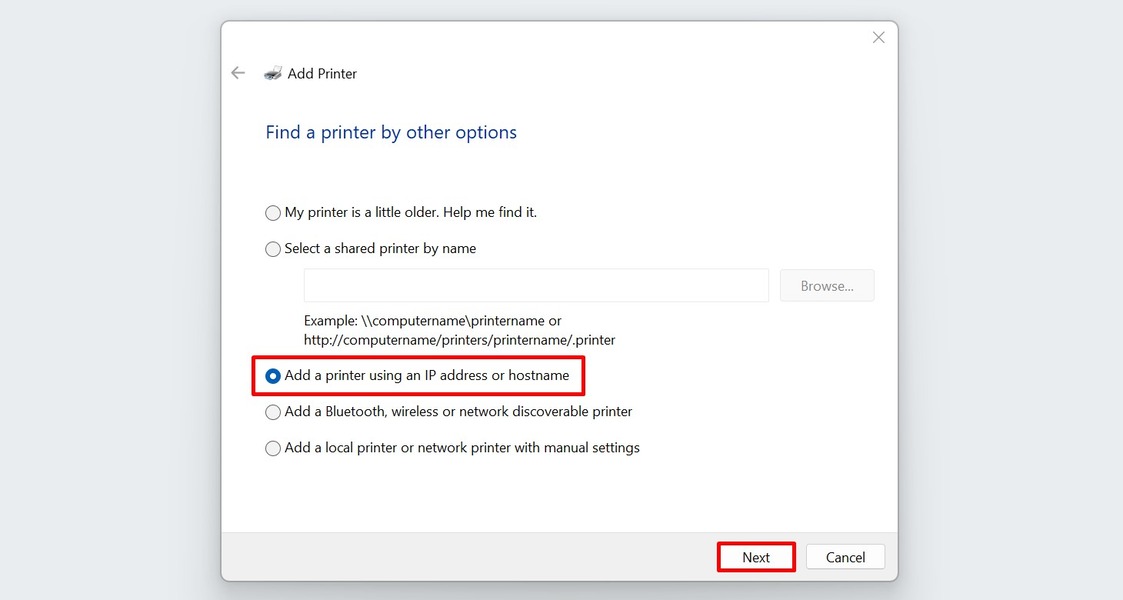Click the small printer image beside Add Printer
This screenshot has height=600, width=1123.
point(273,72)
